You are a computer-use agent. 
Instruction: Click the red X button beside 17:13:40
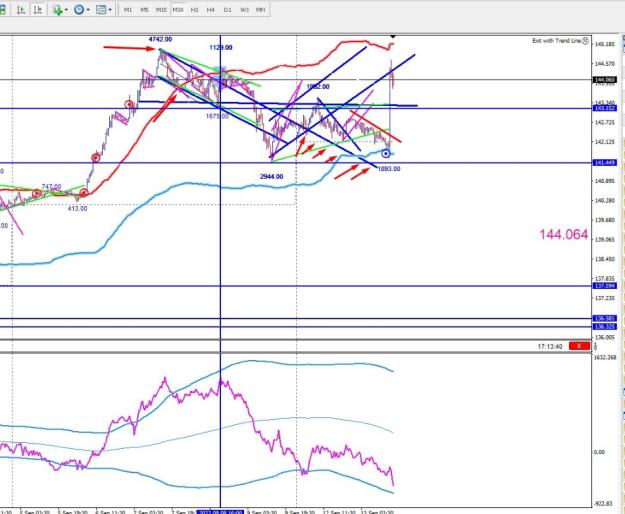tap(579, 346)
